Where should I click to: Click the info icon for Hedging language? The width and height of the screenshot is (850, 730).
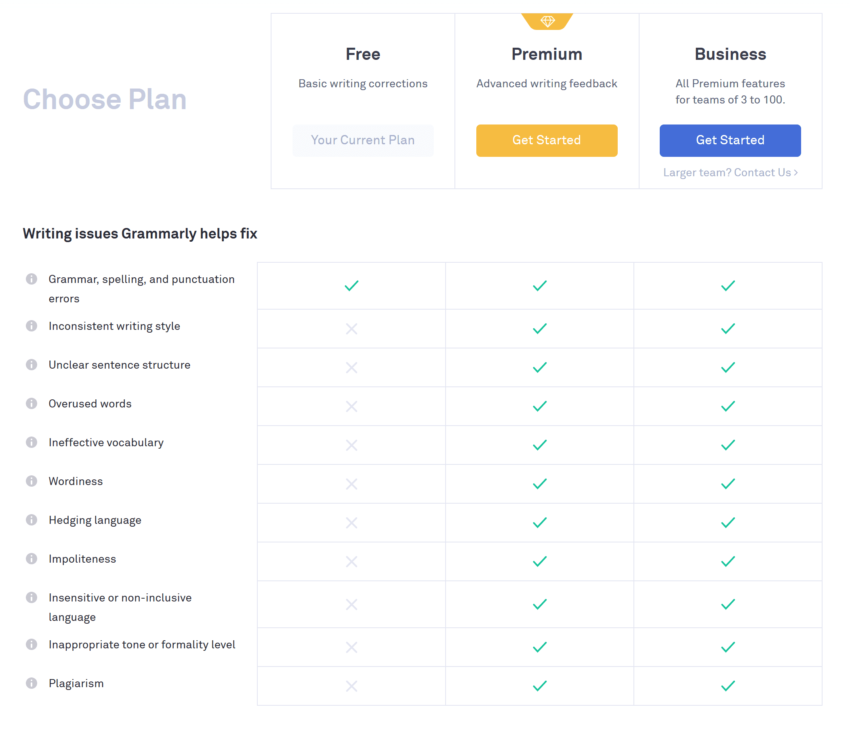tap(33, 520)
